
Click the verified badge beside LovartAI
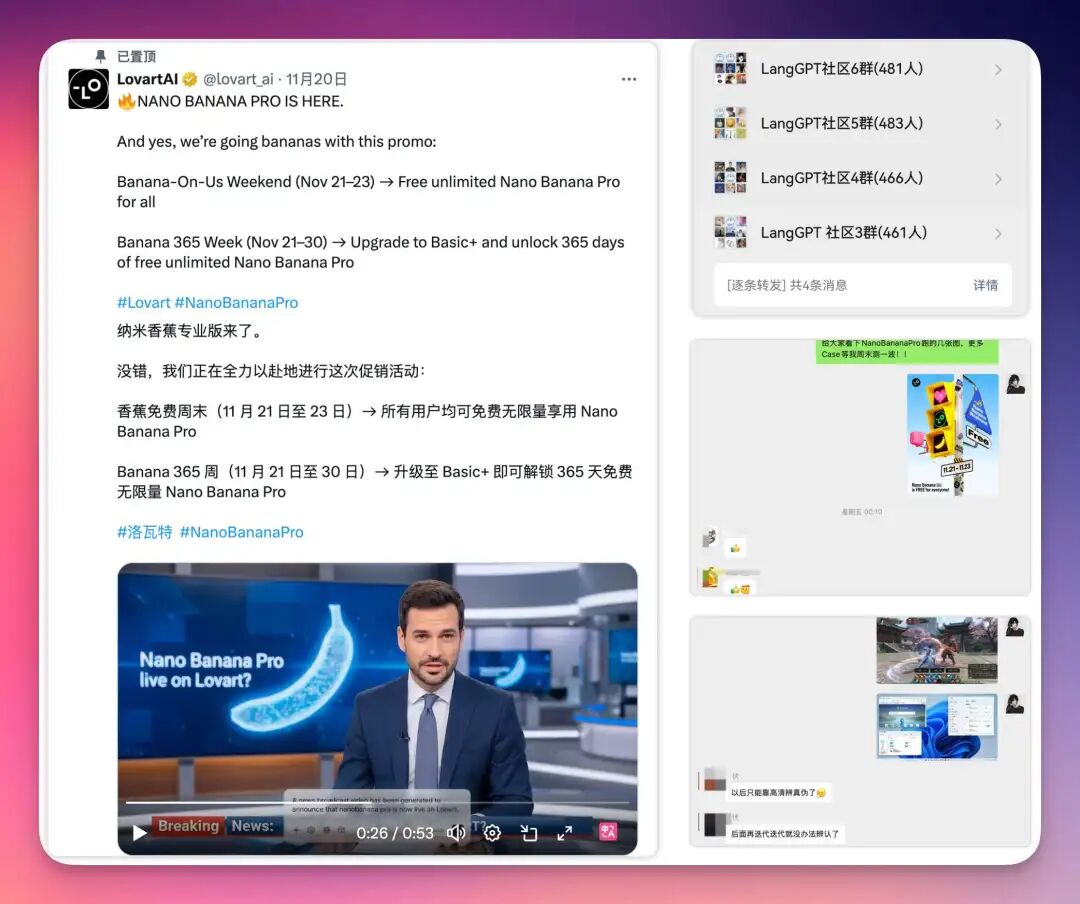pos(190,79)
